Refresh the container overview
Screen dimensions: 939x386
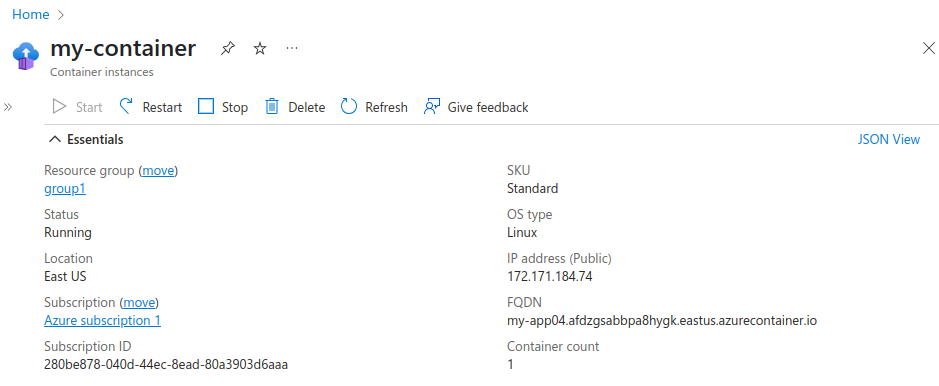[374, 107]
